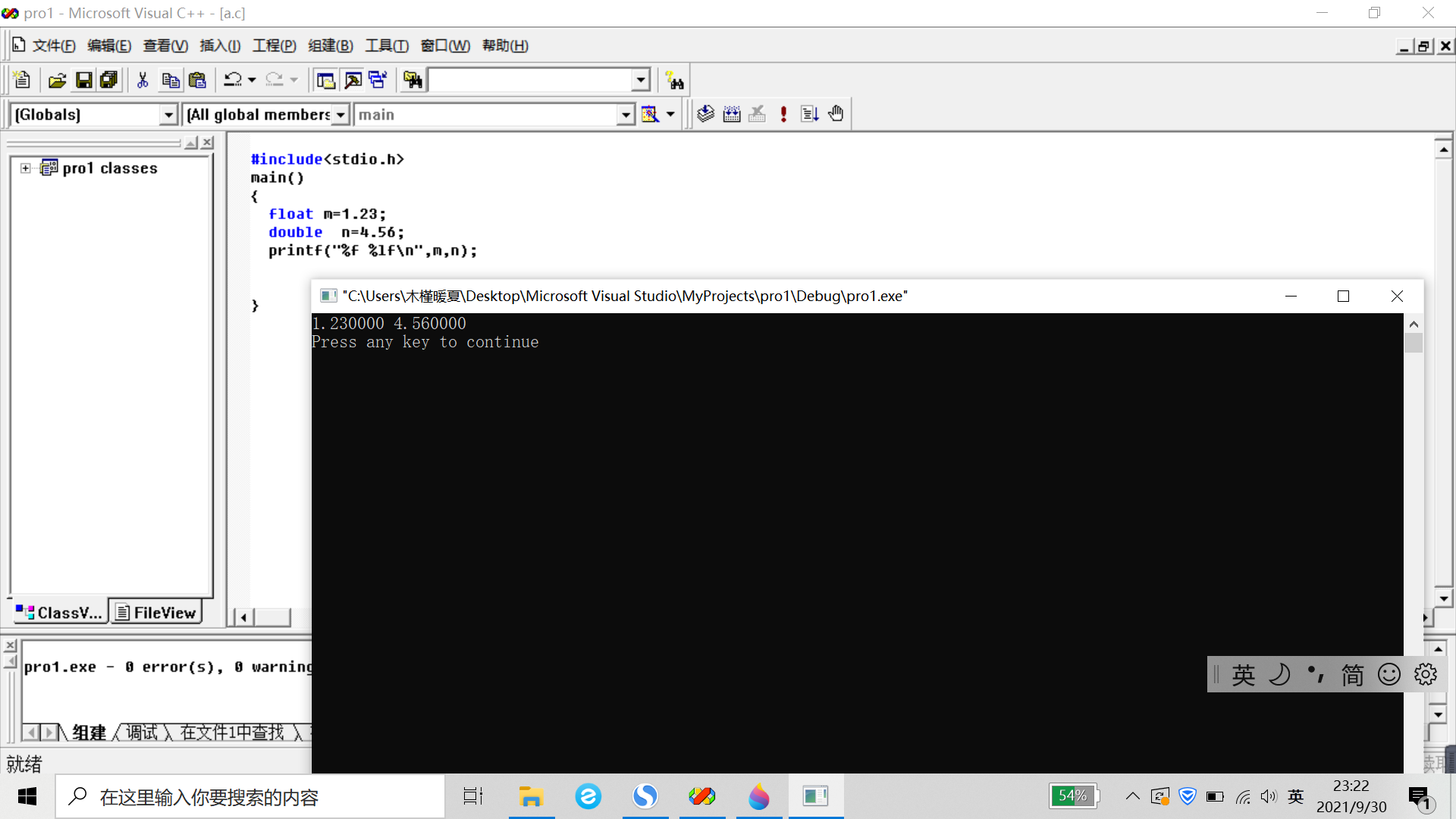This screenshot has height=819, width=1456.
Task: Click the Cut scissors icon
Action: pyautogui.click(x=142, y=80)
